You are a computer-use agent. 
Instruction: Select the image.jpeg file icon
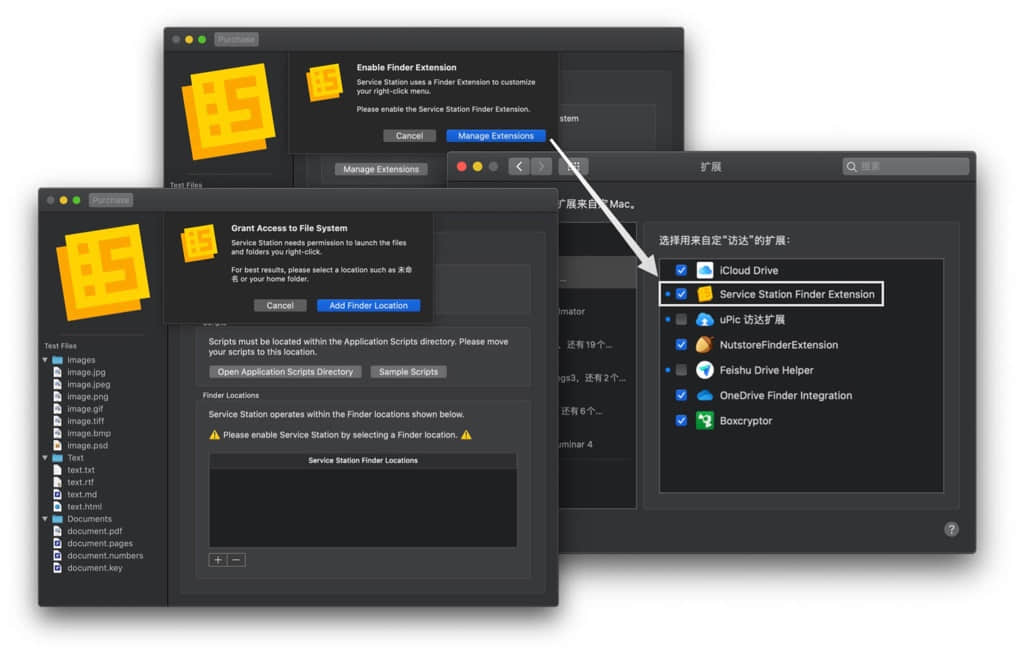pyautogui.click(x=57, y=385)
